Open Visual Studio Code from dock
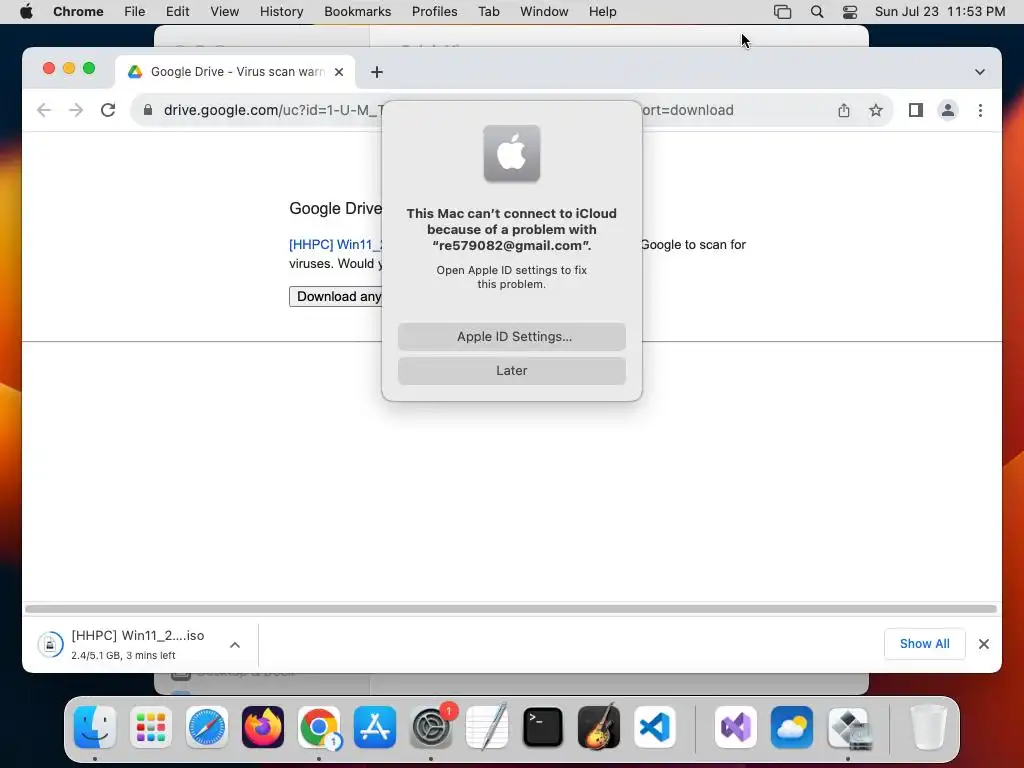 [655, 727]
